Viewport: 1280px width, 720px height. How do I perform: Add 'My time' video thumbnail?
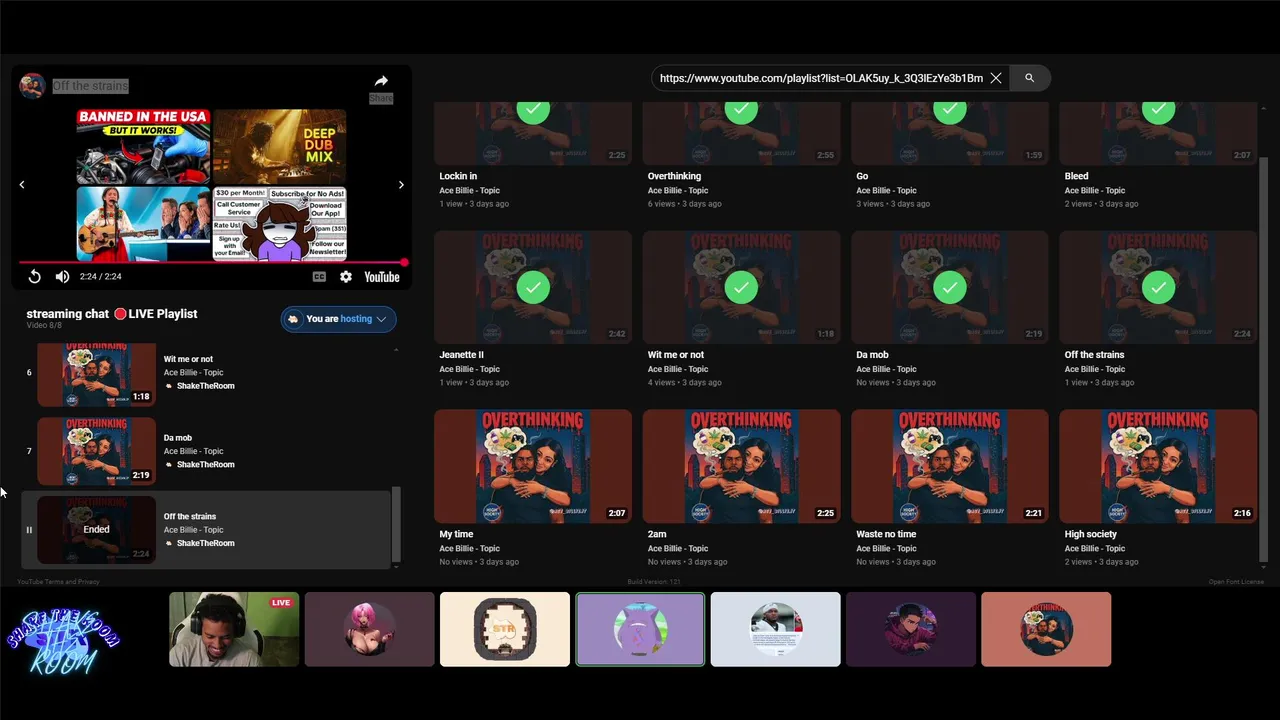pyautogui.click(x=533, y=466)
